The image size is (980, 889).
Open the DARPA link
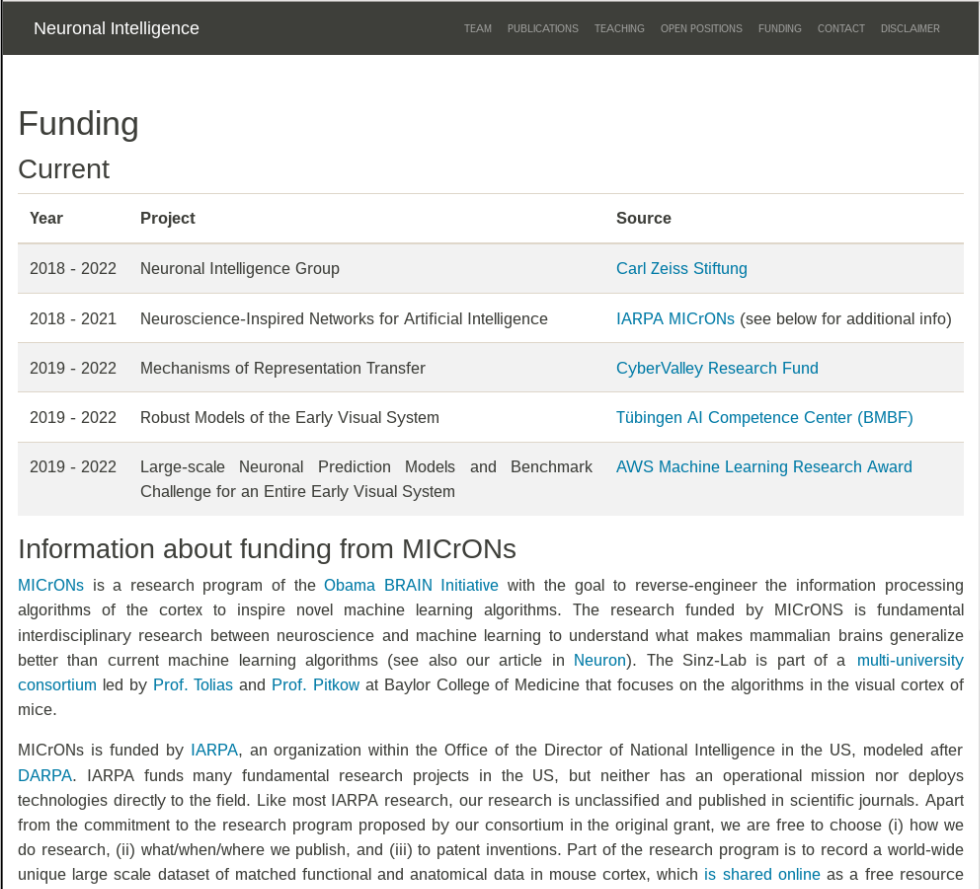(45, 776)
